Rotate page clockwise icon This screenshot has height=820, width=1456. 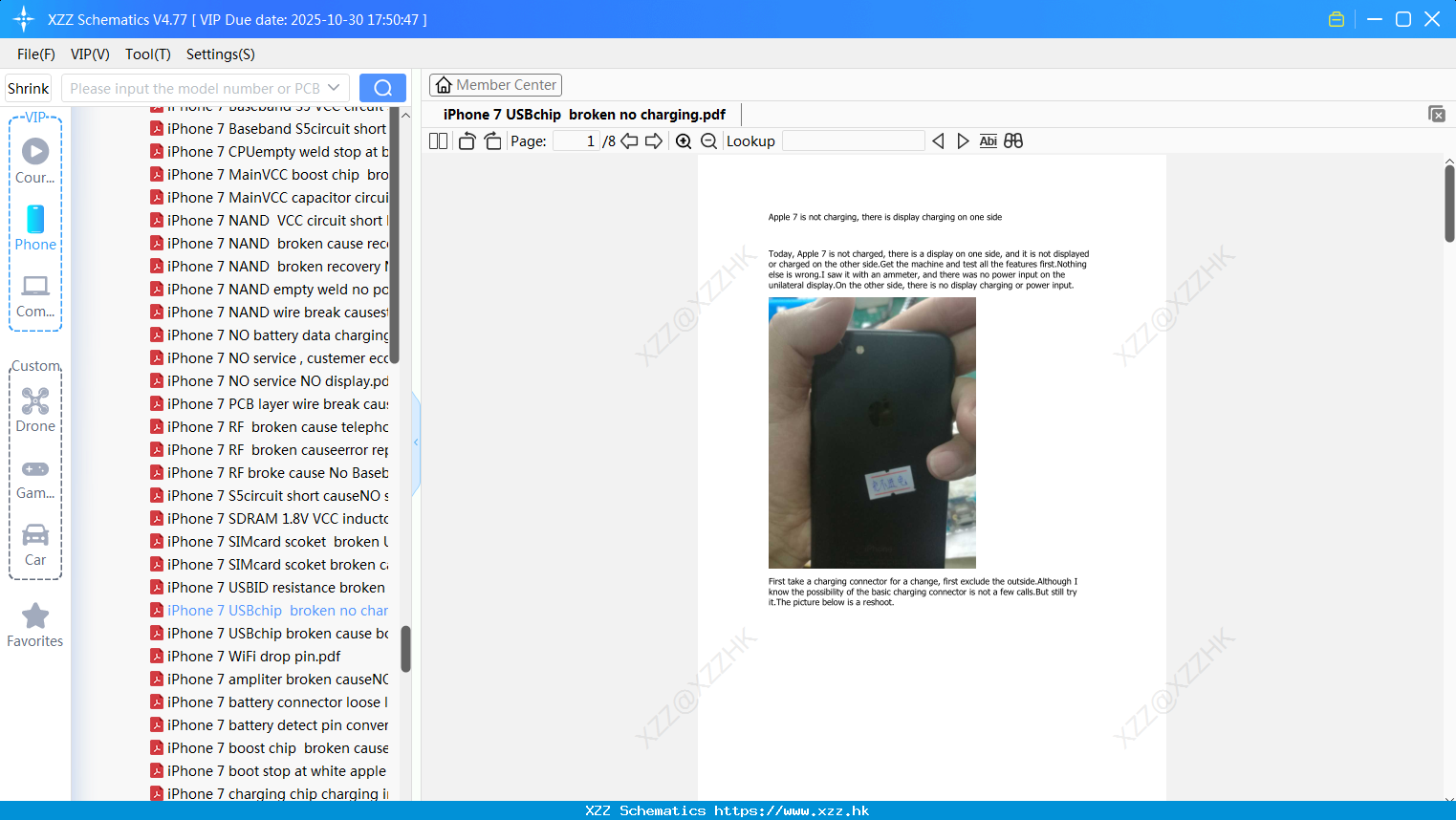tap(492, 140)
